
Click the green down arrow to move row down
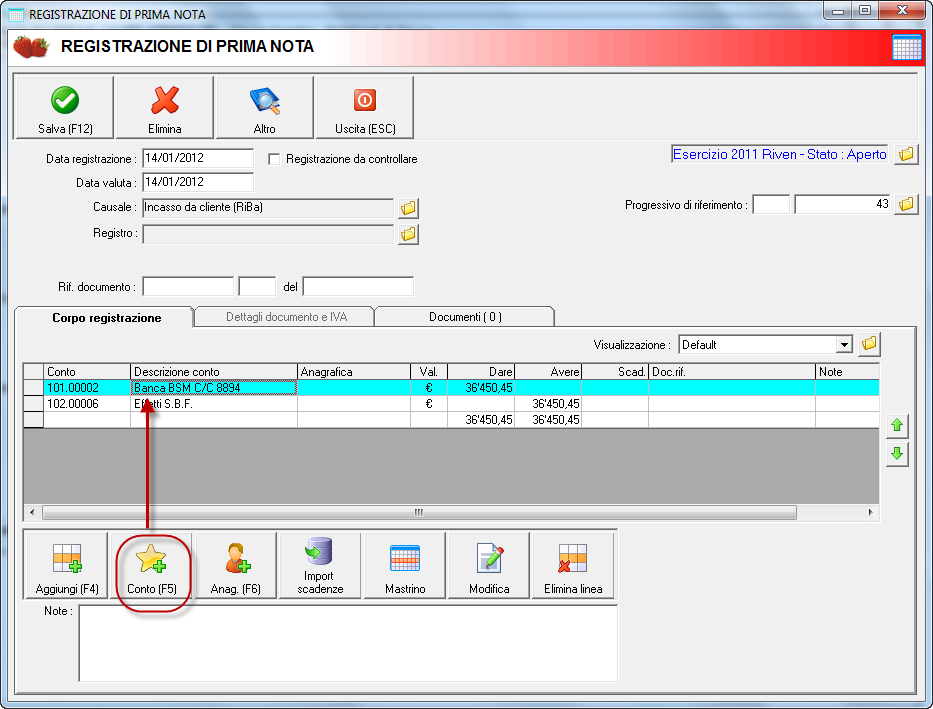click(x=897, y=454)
